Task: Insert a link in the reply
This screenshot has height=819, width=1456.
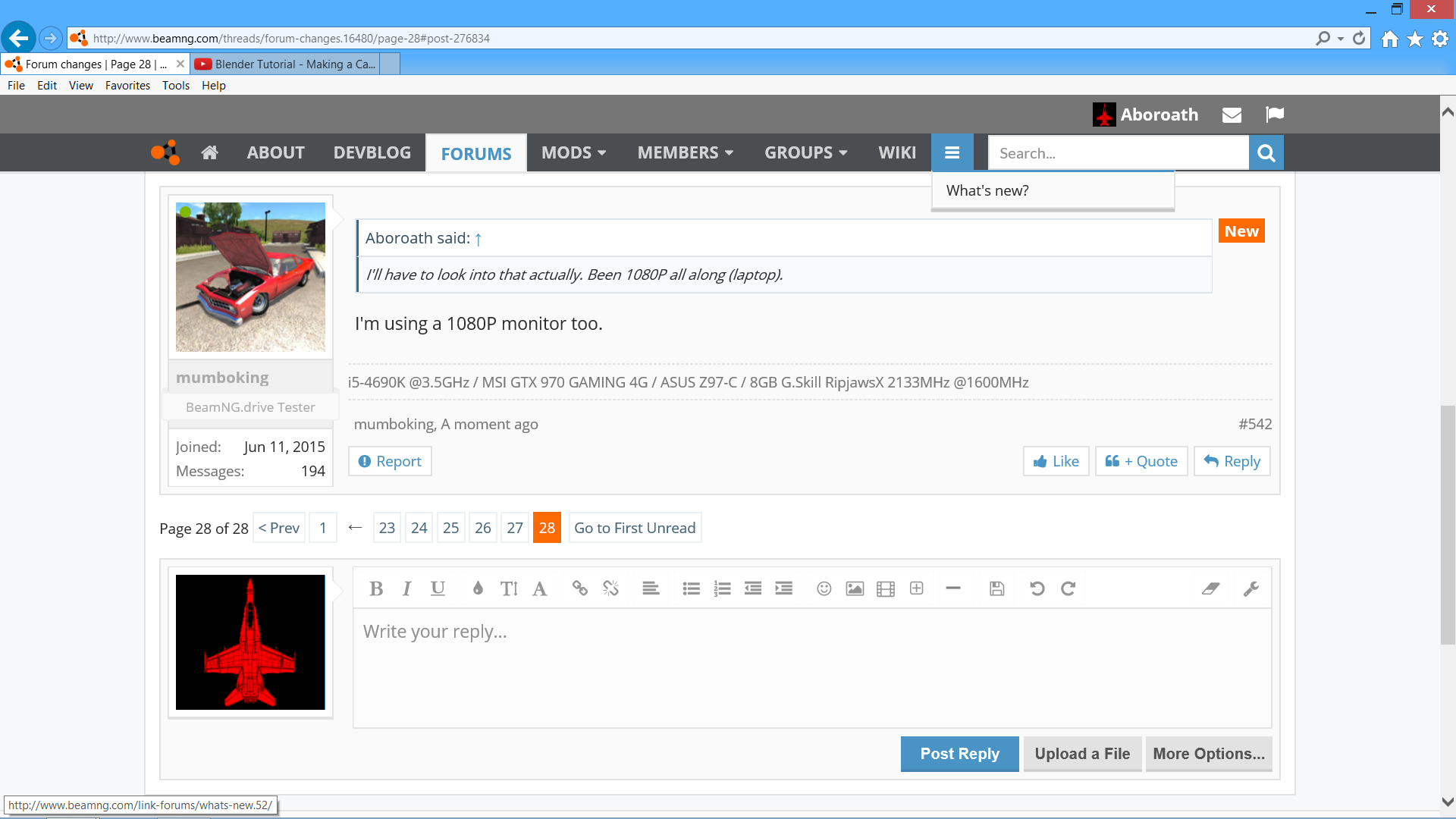Action: (x=580, y=588)
